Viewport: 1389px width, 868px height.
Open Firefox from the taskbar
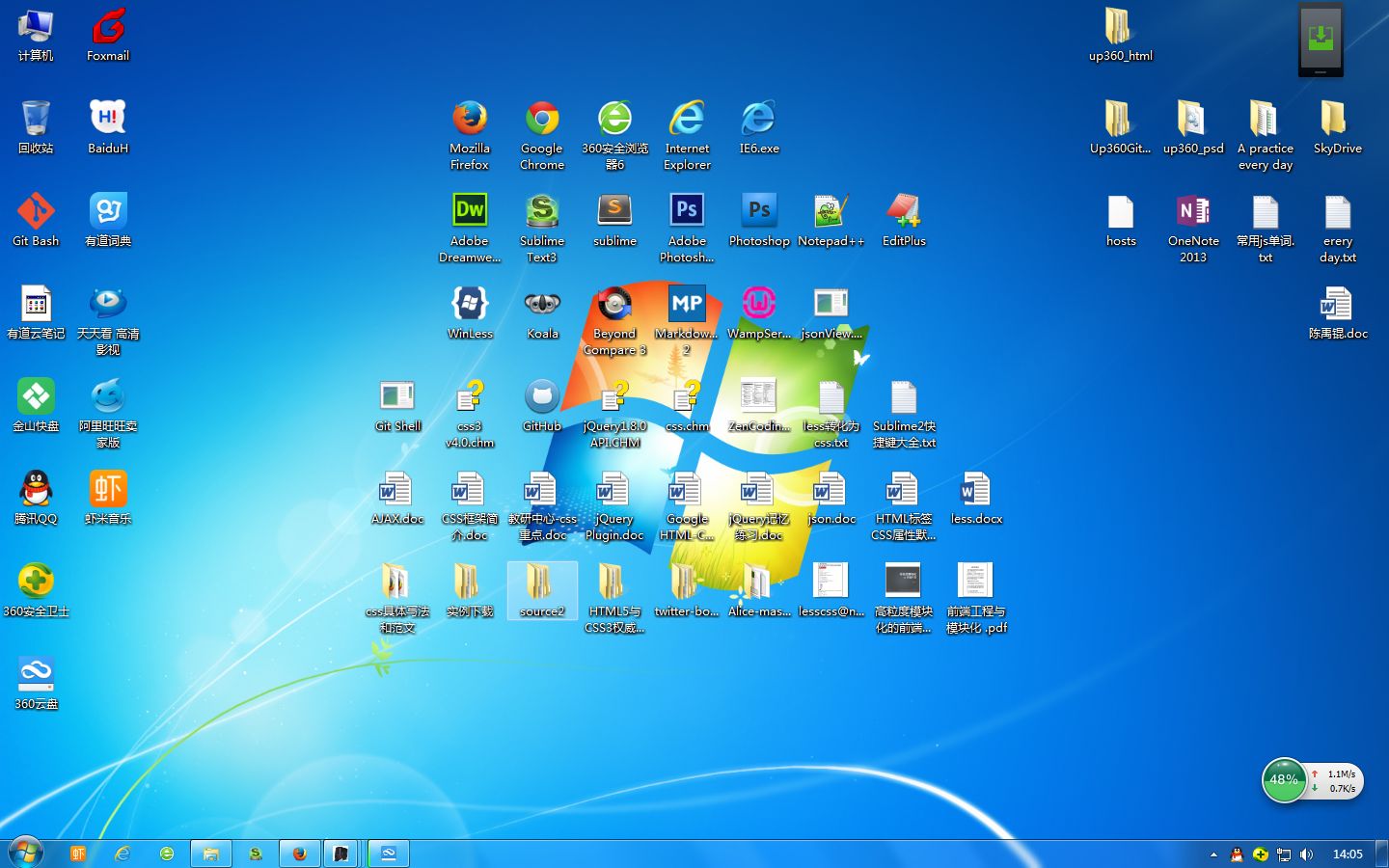(x=299, y=854)
